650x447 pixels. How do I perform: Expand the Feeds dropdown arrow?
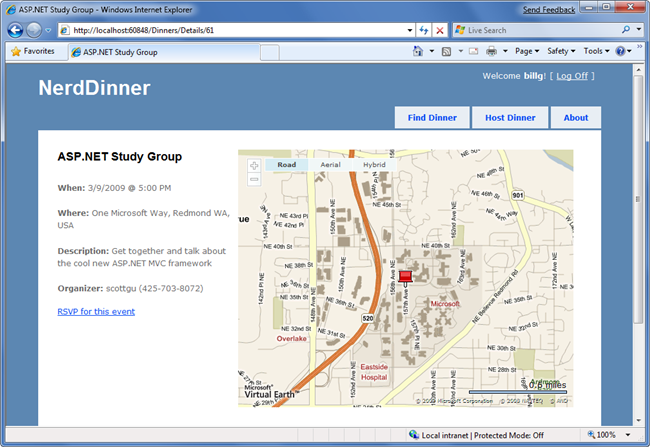[x=460, y=51]
